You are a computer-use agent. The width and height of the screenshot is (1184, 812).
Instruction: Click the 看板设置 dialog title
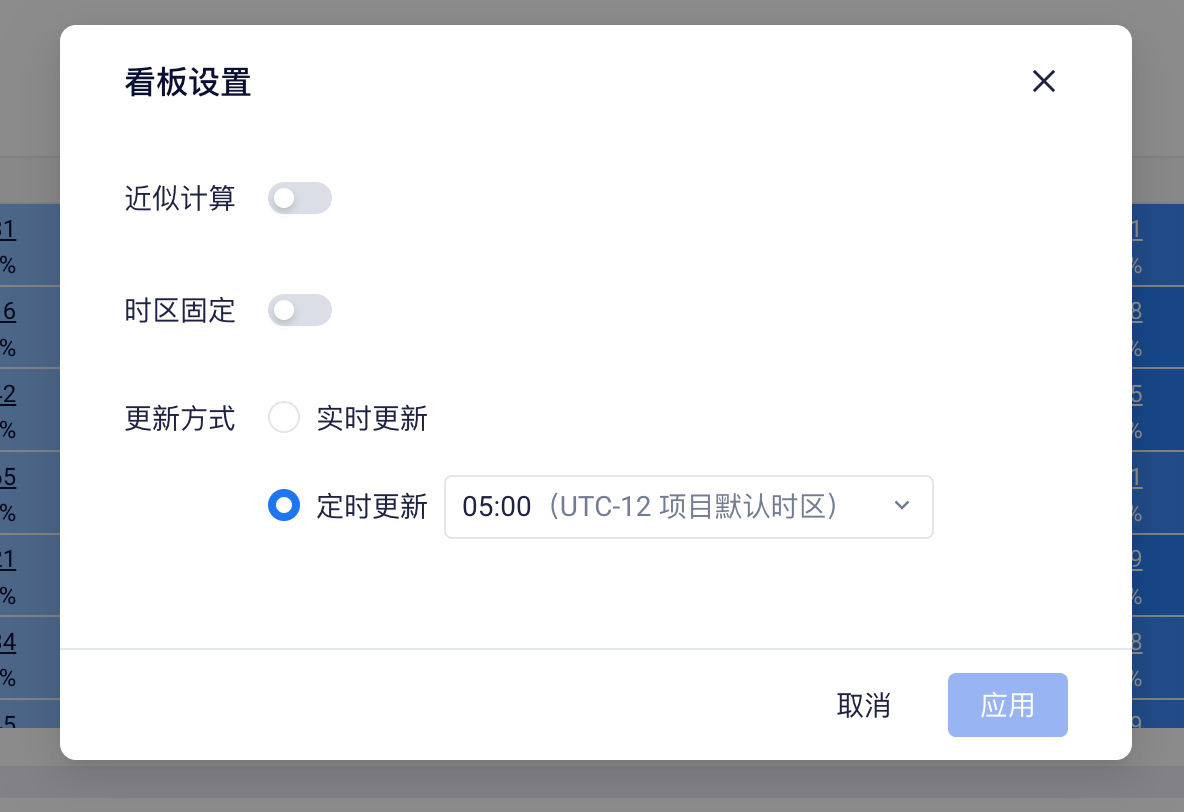tap(188, 82)
